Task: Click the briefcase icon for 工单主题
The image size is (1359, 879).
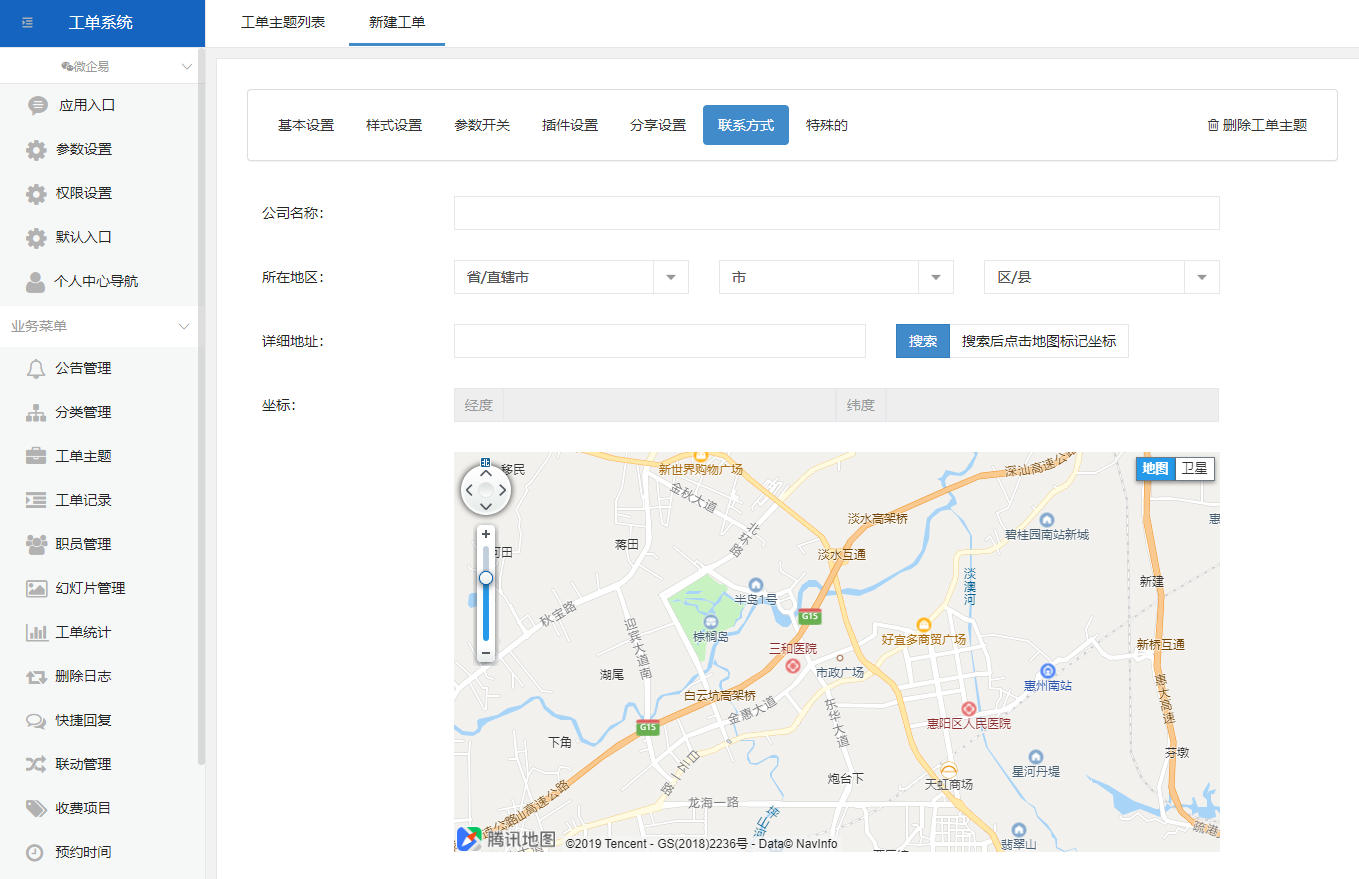Action: pyautogui.click(x=36, y=456)
